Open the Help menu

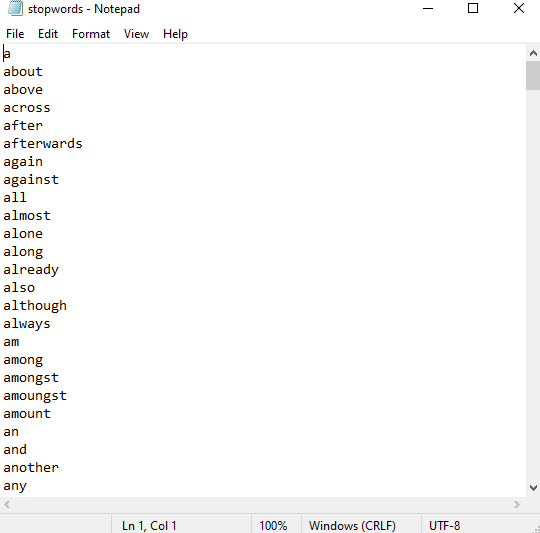tap(175, 34)
